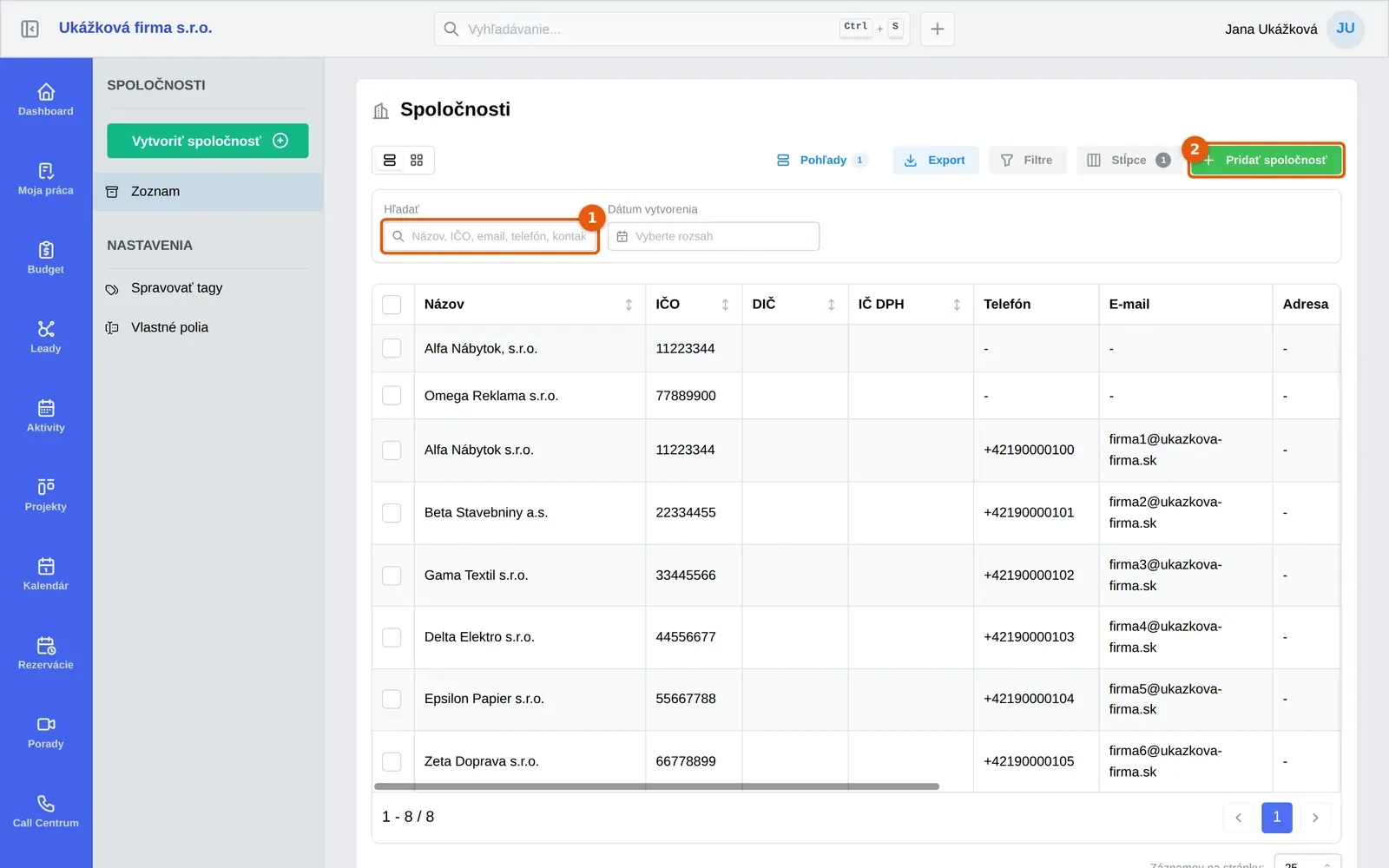Switch to list view layout

390,160
